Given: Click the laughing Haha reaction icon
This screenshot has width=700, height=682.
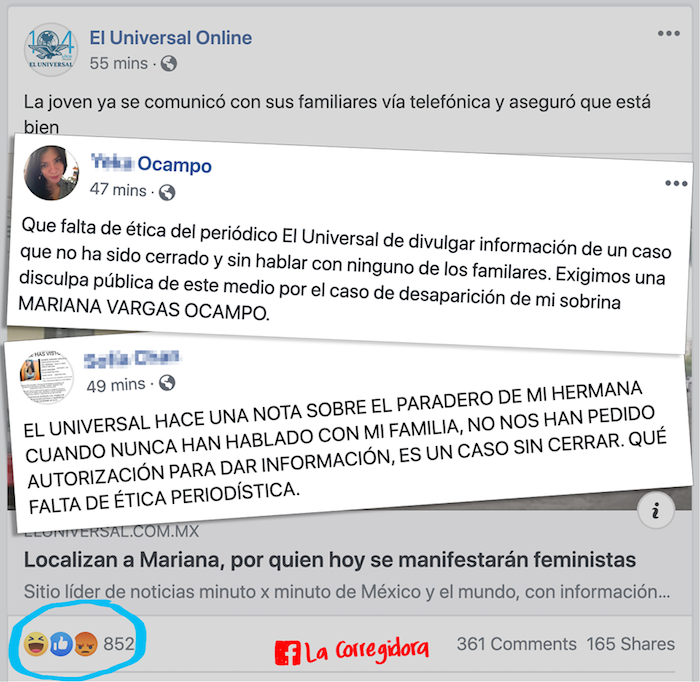Looking at the screenshot, I should [x=36, y=644].
